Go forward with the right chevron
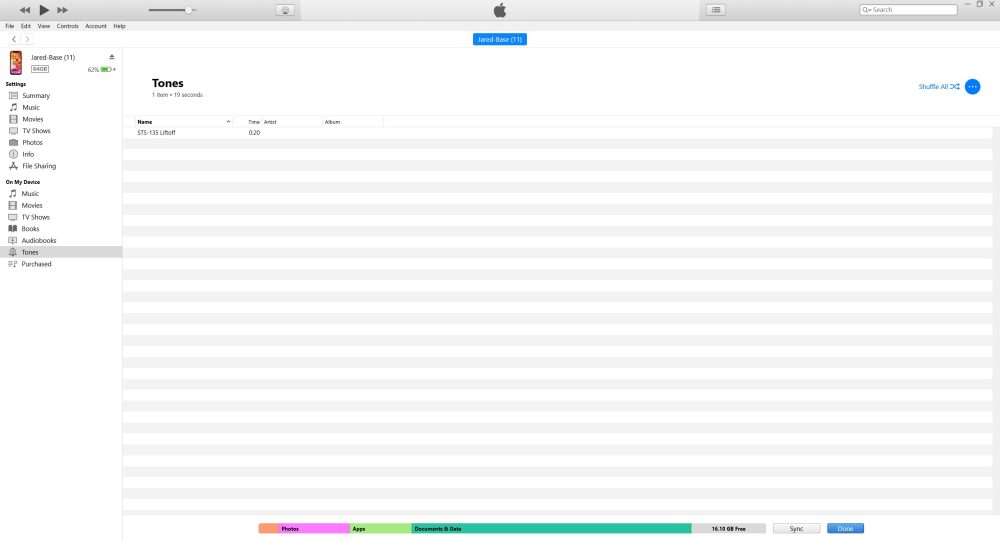 [x=27, y=39]
